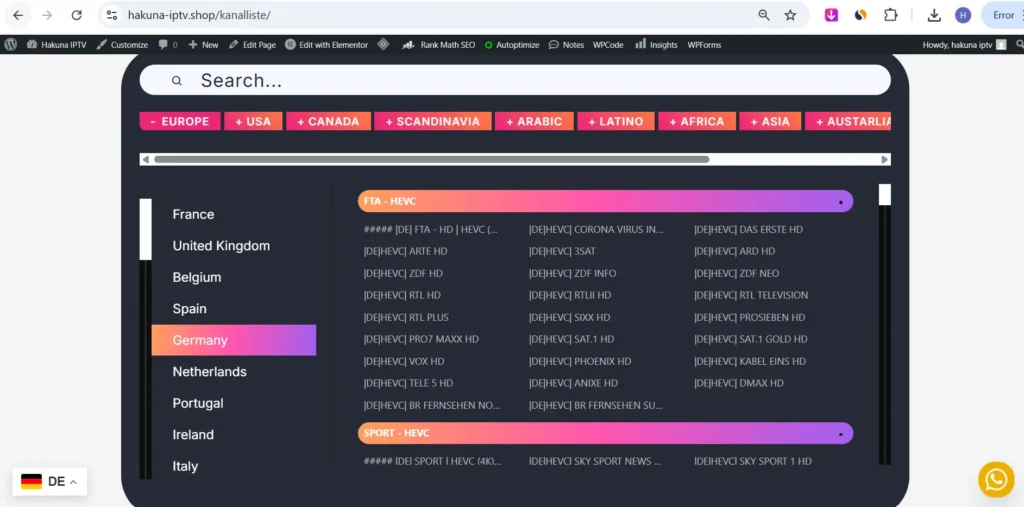Open Rank Math SEO menu
This screenshot has height=507, width=1024.
pyautogui.click(x=439, y=44)
